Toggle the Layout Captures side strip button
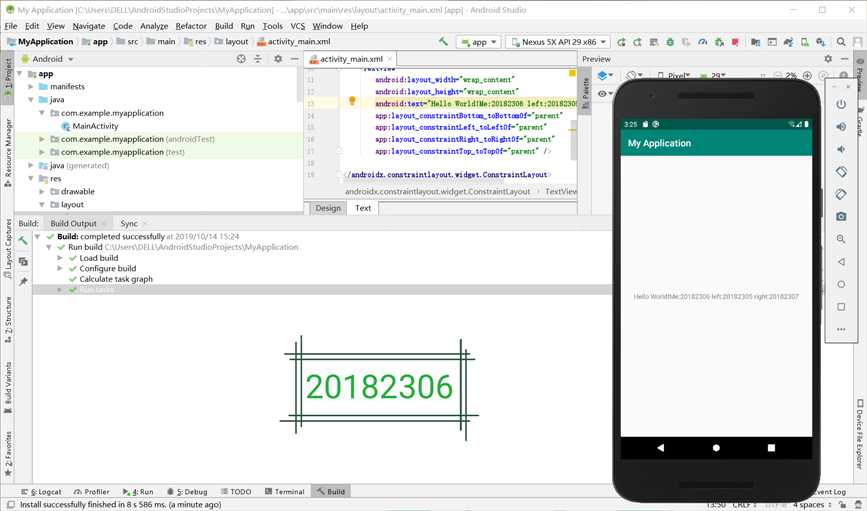 click(8, 248)
